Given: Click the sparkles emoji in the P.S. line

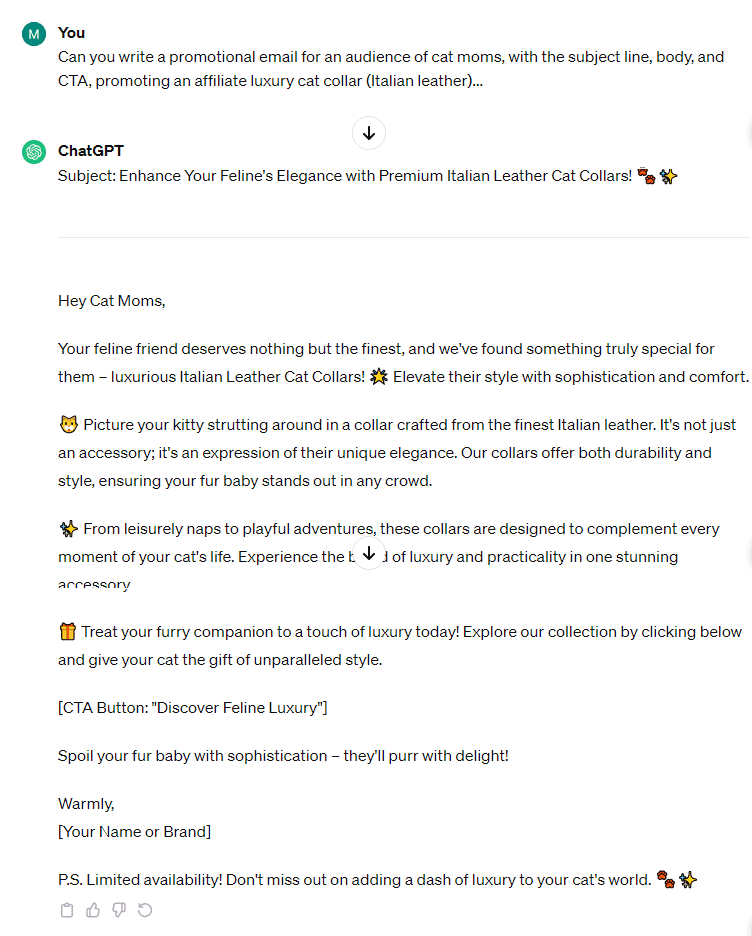Looking at the screenshot, I should click(x=687, y=879).
